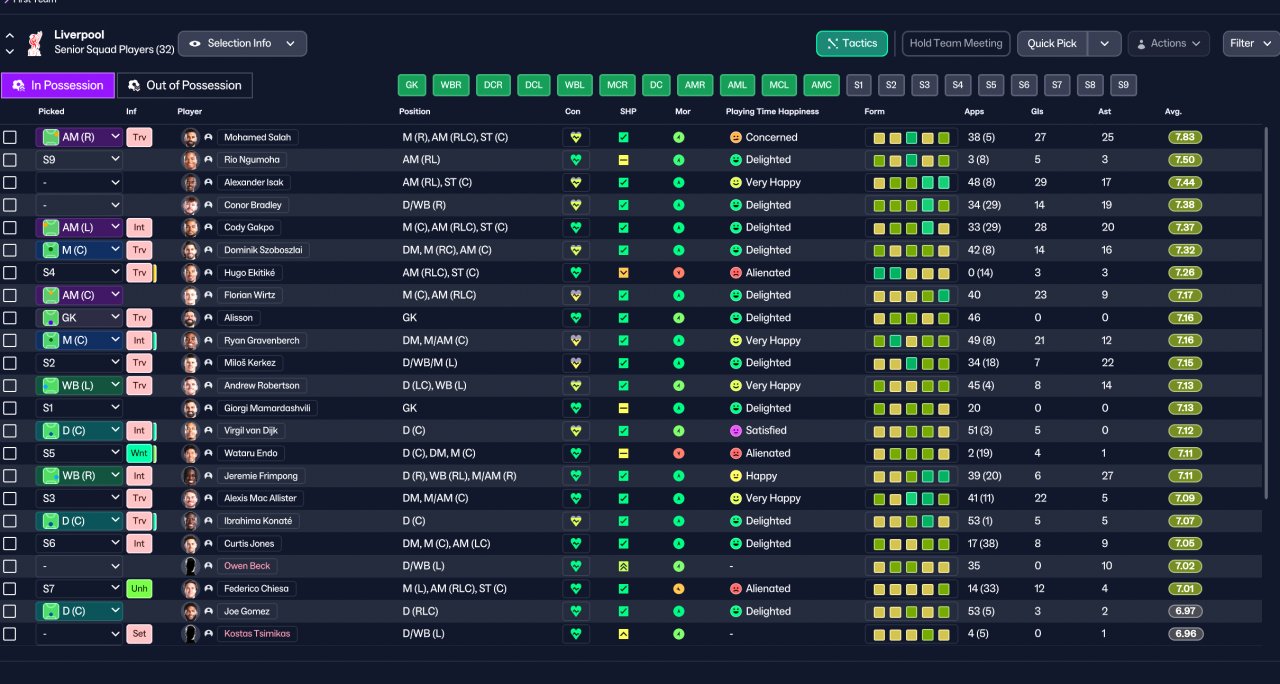Open the Selection Info dropdown
The image size is (1280, 684).
(242, 44)
